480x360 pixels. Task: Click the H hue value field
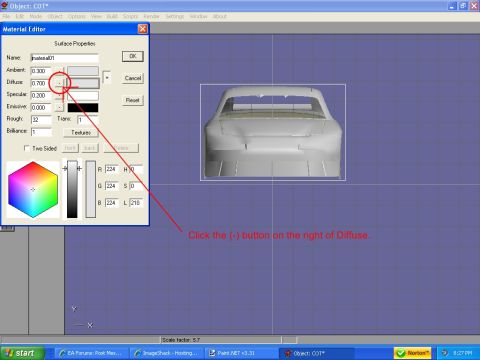click(136, 169)
